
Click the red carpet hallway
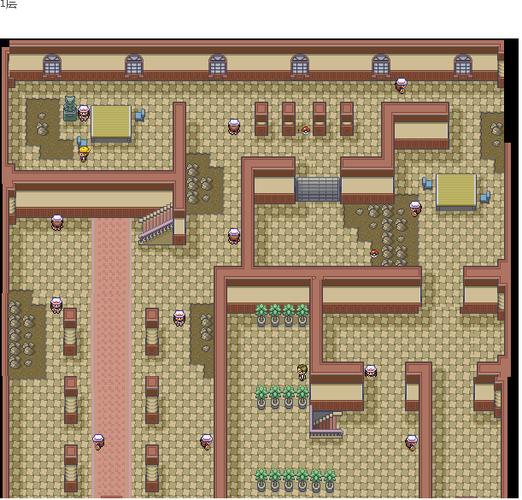point(112,357)
